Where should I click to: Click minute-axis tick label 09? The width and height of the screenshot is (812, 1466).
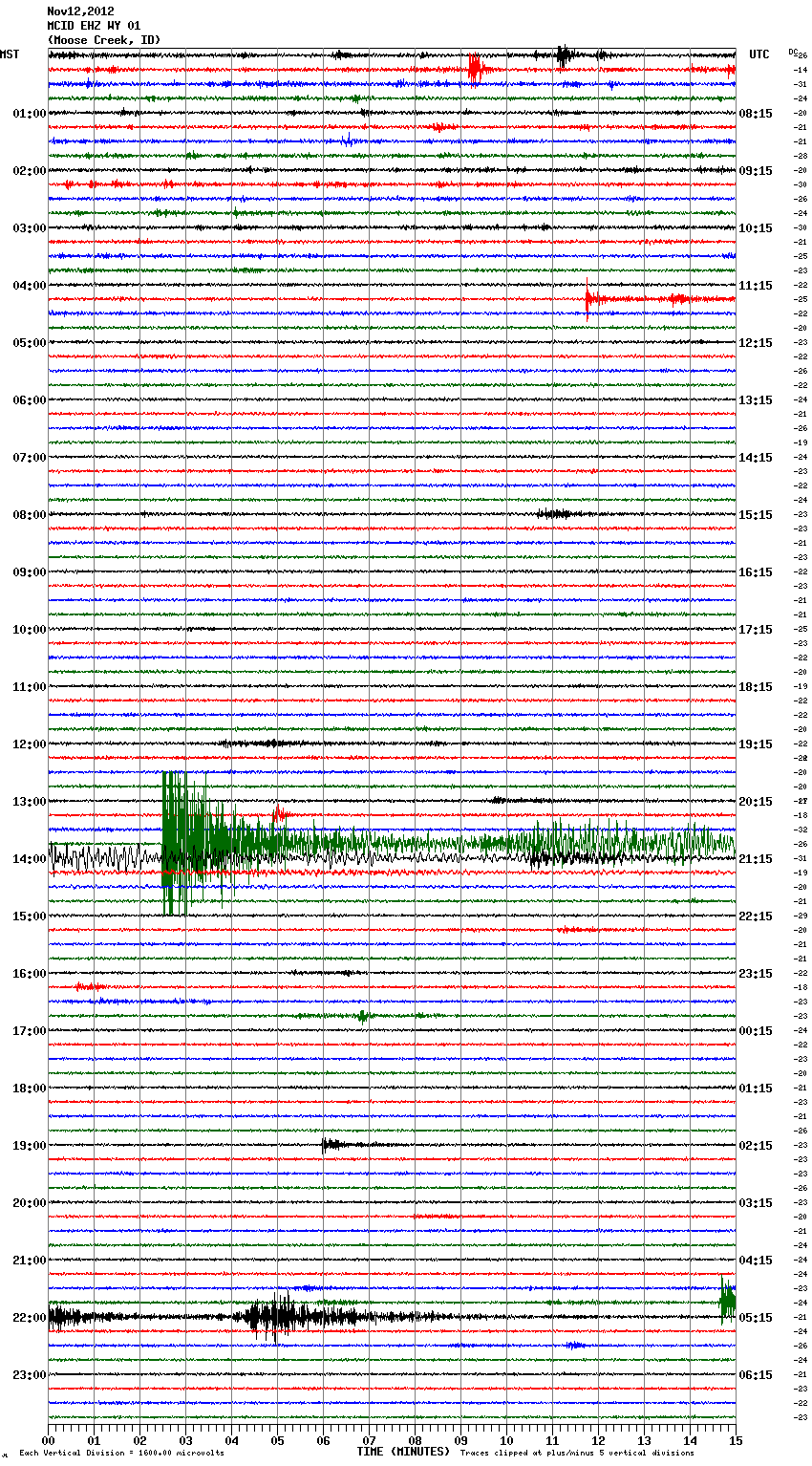pyautogui.click(x=460, y=1439)
